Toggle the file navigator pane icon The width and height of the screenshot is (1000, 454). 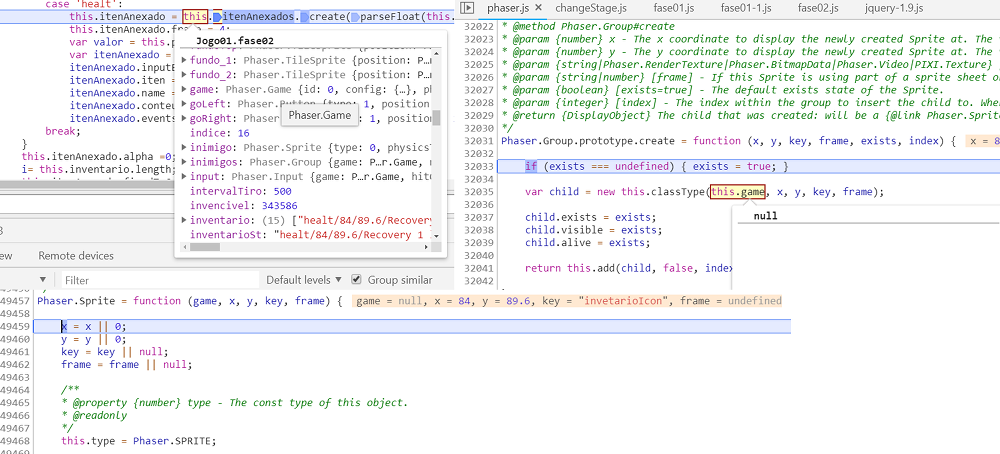[467, 8]
